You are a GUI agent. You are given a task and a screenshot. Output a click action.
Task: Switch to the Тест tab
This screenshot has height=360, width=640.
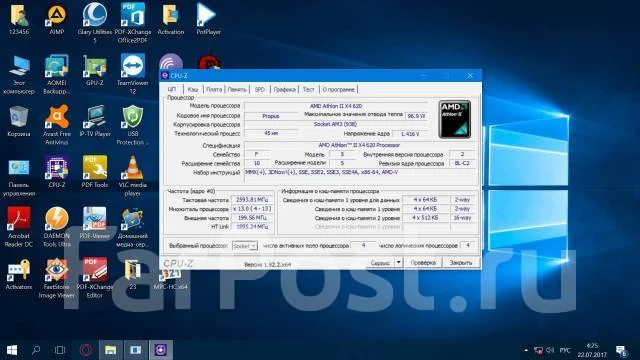coord(309,89)
